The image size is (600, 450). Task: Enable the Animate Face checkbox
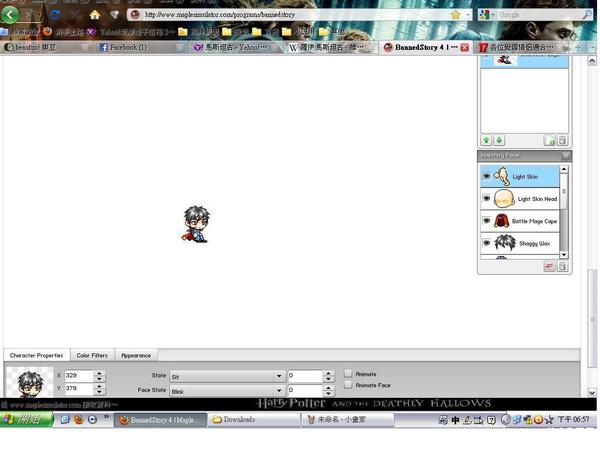pos(348,385)
